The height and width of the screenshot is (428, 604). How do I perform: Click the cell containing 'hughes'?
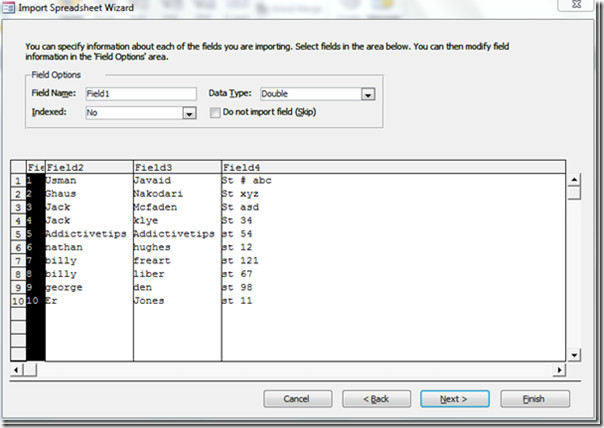(x=178, y=247)
